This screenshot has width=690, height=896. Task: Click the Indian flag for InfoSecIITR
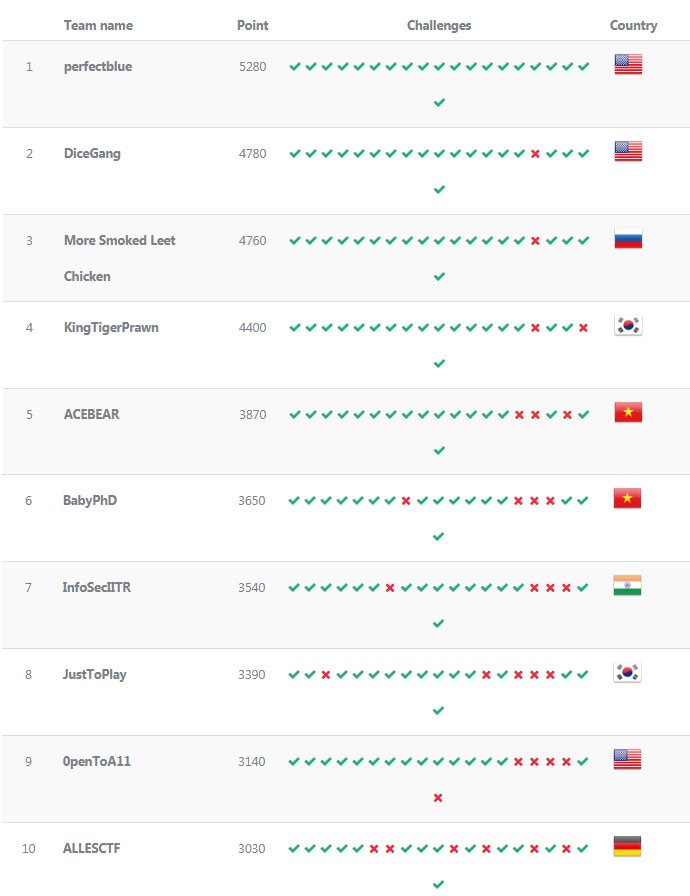[x=627, y=587]
